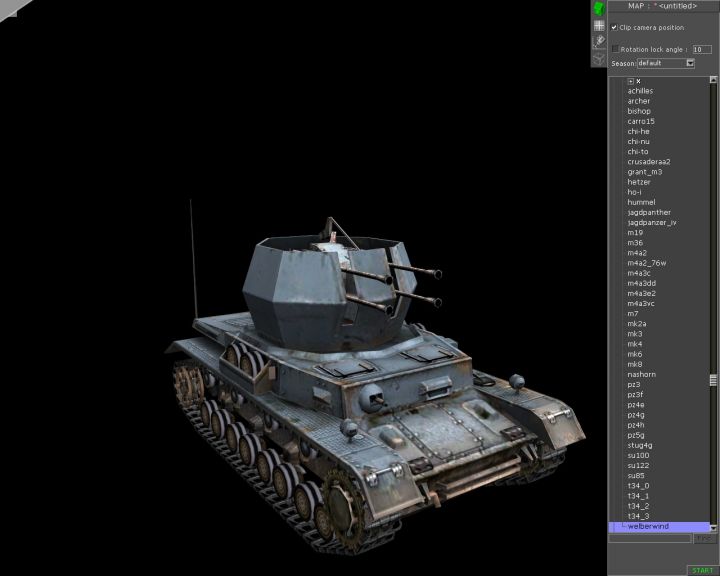
Task: Click the START button
Action: (702, 570)
